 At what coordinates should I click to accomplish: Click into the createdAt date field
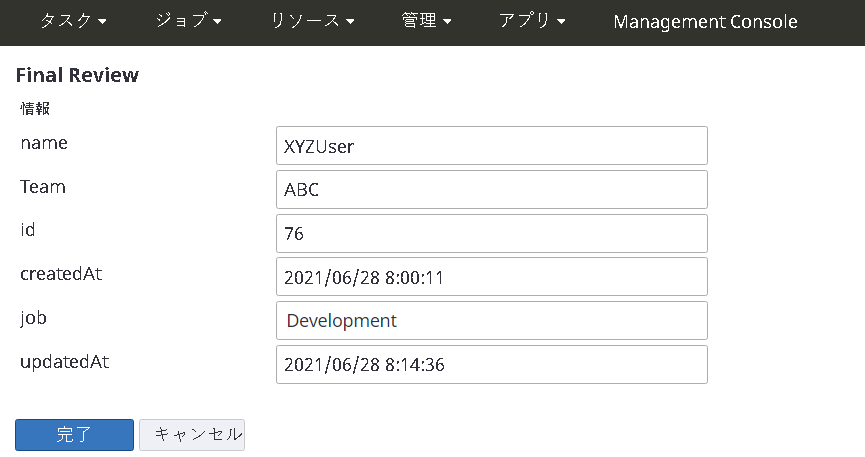(x=491, y=277)
